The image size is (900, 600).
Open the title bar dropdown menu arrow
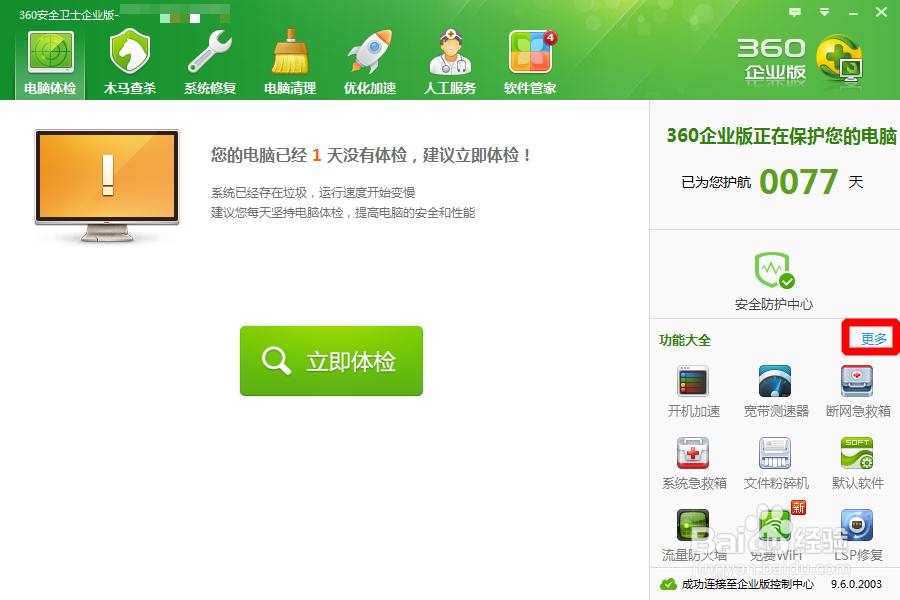pos(824,12)
